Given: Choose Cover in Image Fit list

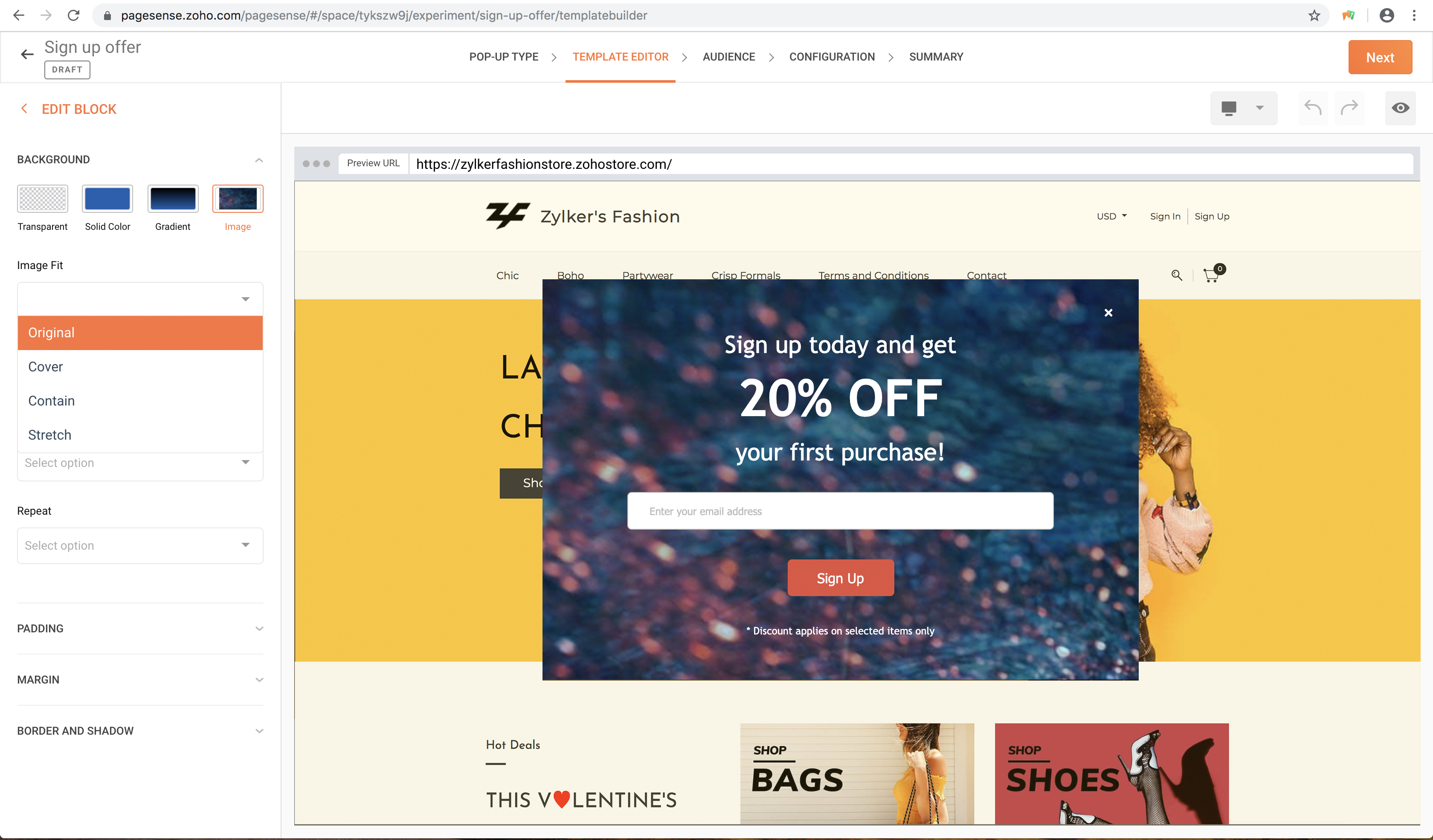Looking at the screenshot, I should coord(140,367).
